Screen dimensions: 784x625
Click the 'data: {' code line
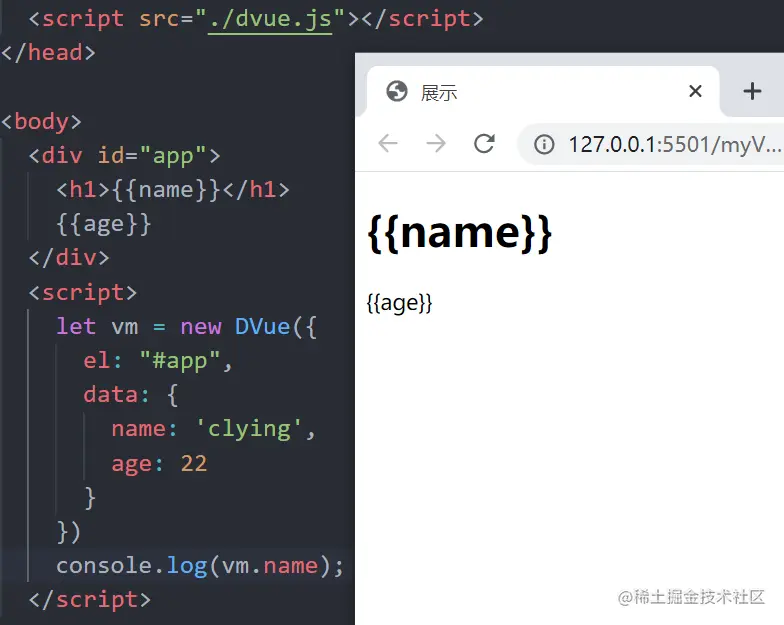130,395
